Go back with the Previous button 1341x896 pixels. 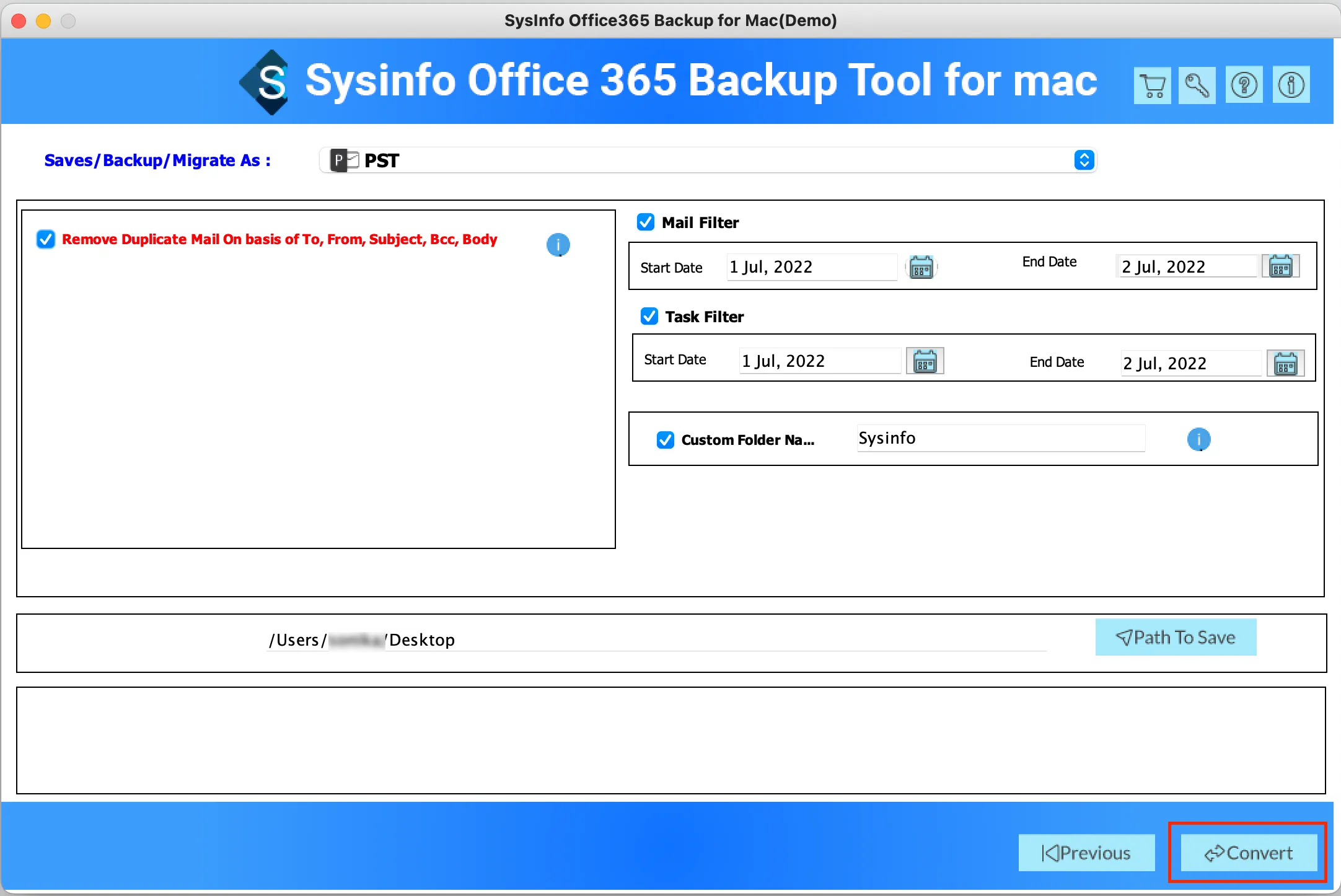[x=1086, y=853]
